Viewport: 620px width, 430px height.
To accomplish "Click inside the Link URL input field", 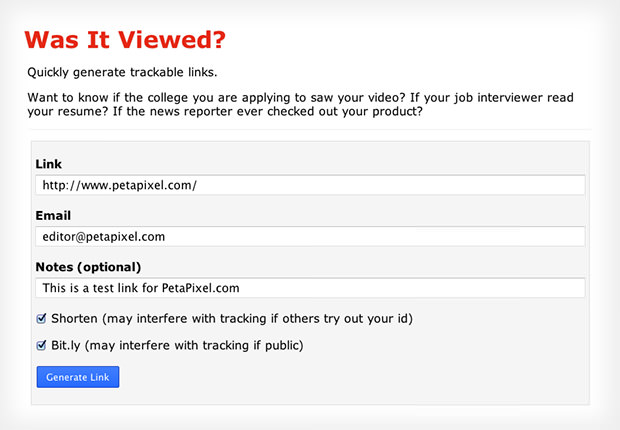I will click(x=309, y=185).
